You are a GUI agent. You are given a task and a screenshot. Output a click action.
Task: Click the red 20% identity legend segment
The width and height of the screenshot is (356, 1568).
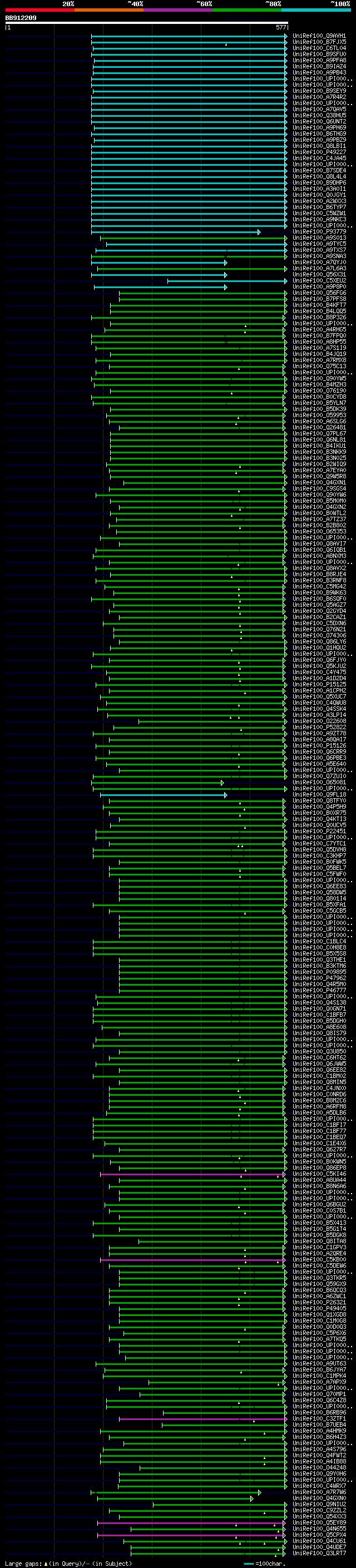pyautogui.click(x=39, y=10)
